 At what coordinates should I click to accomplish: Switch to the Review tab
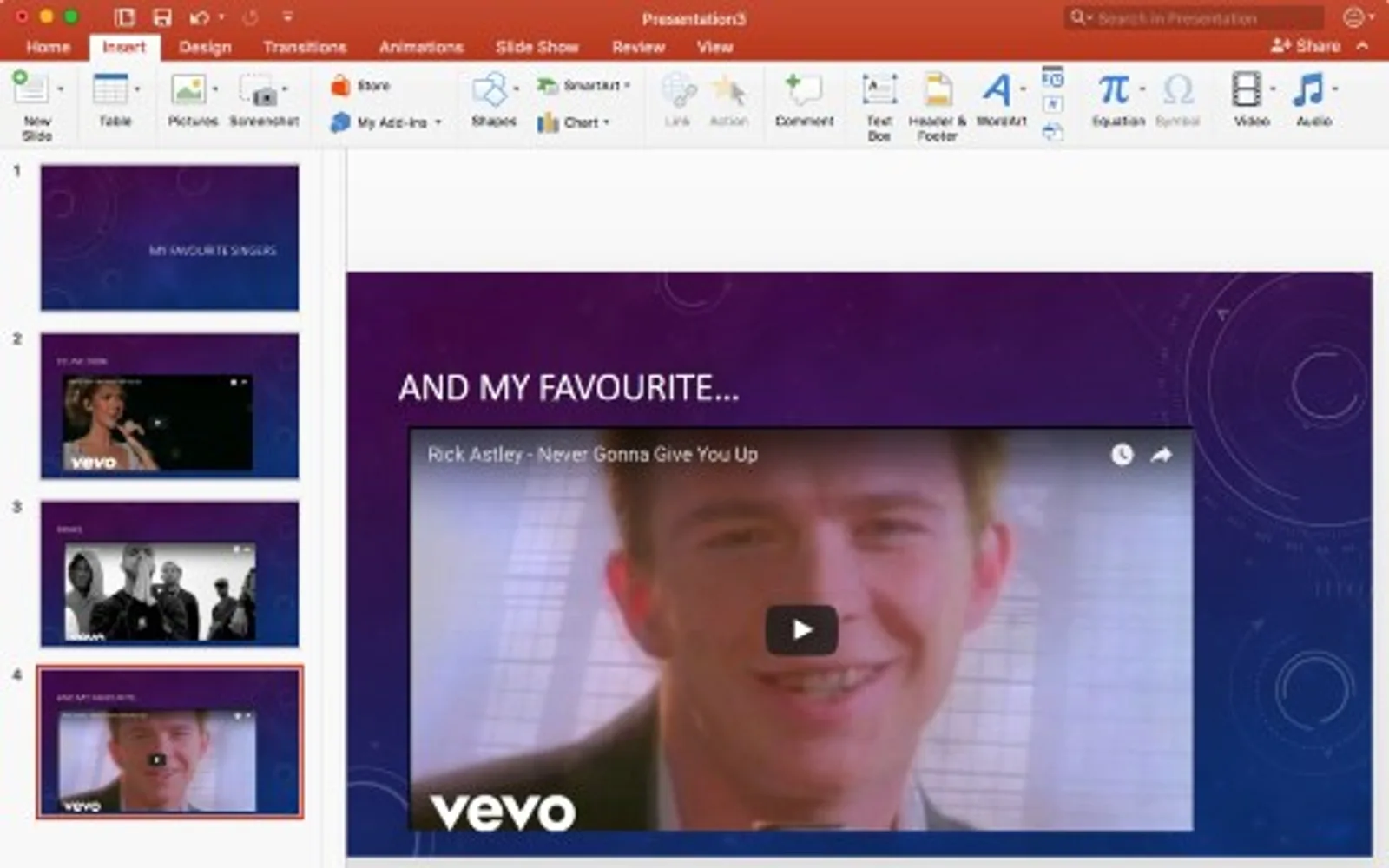(x=638, y=47)
